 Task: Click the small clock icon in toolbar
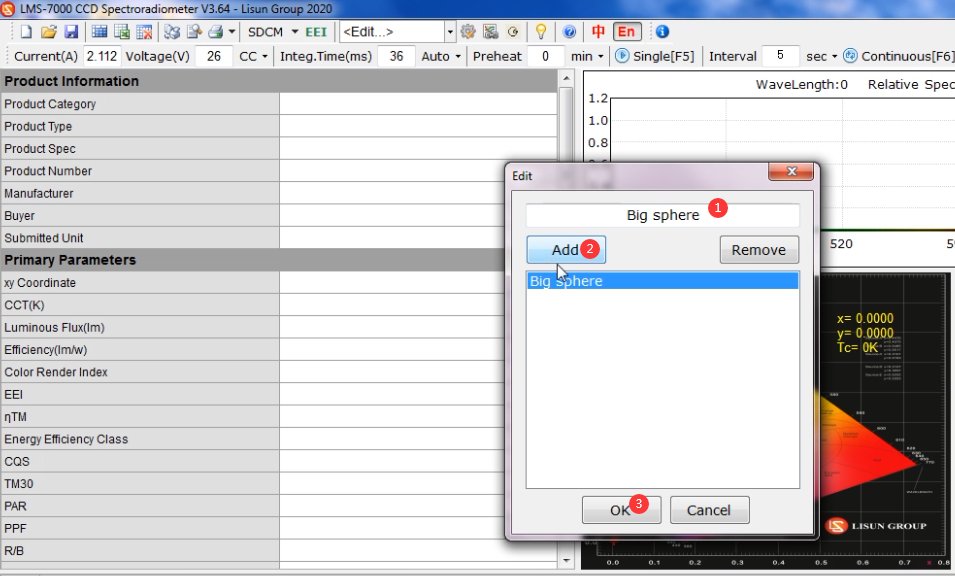pos(513,32)
